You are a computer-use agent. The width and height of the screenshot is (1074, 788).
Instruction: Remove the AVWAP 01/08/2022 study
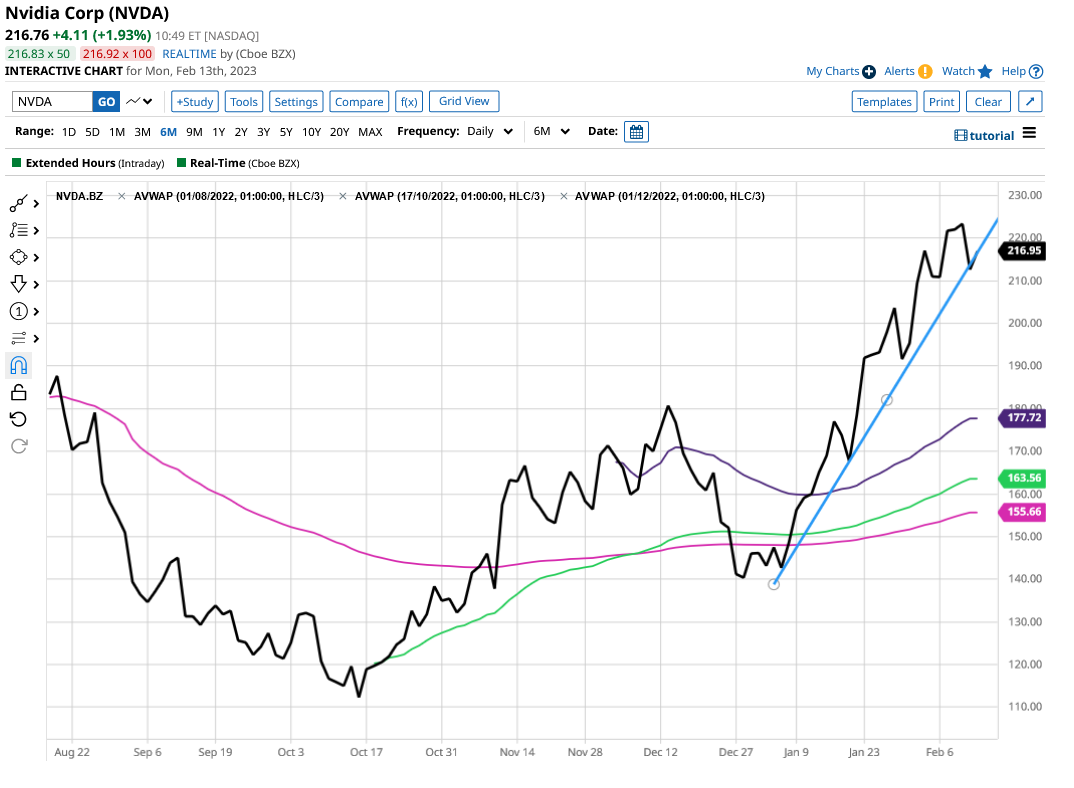click(121, 197)
